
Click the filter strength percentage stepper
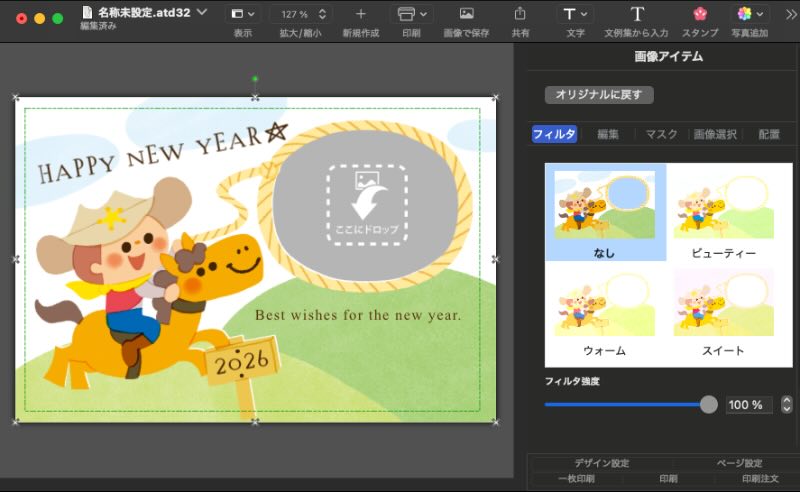787,404
